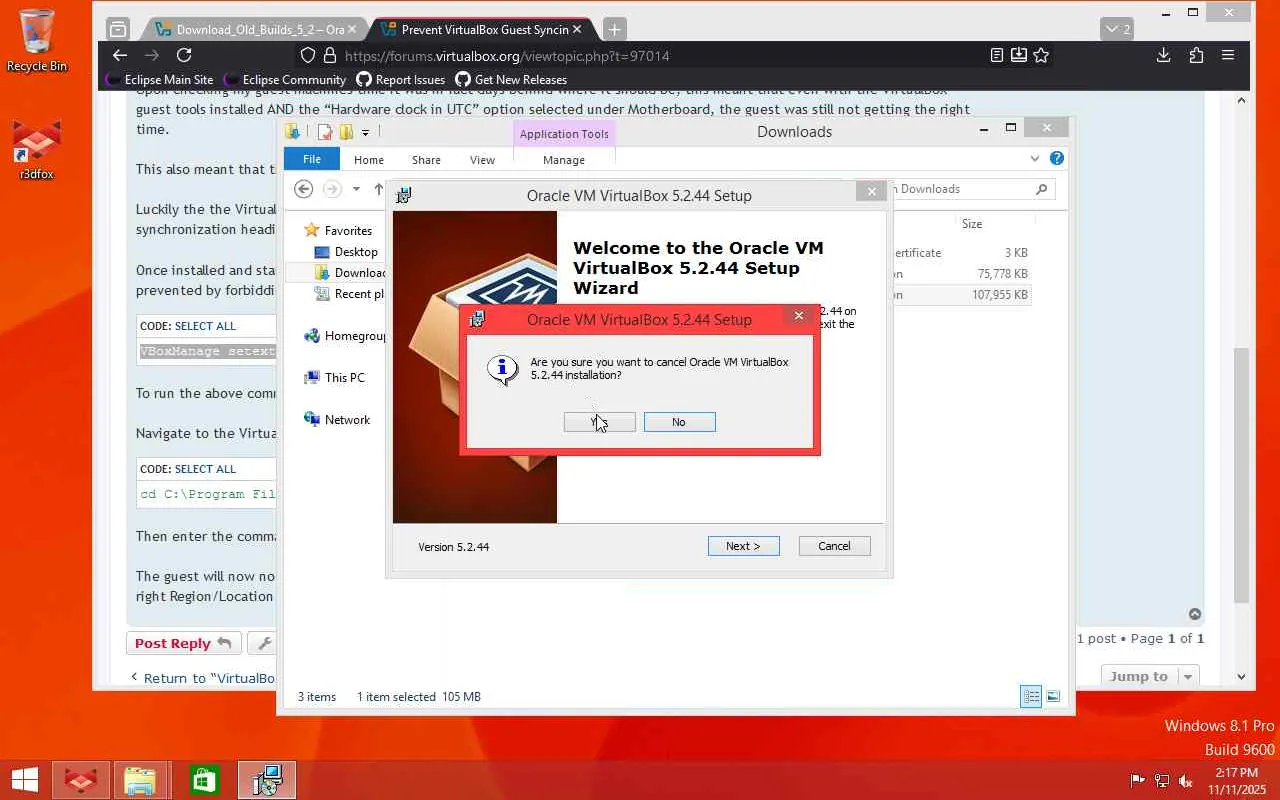Image resolution: width=1280 pixels, height=800 pixels.
Task: Click SELECT ALL above the VBoxManage code block
Action: pos(205,326)
